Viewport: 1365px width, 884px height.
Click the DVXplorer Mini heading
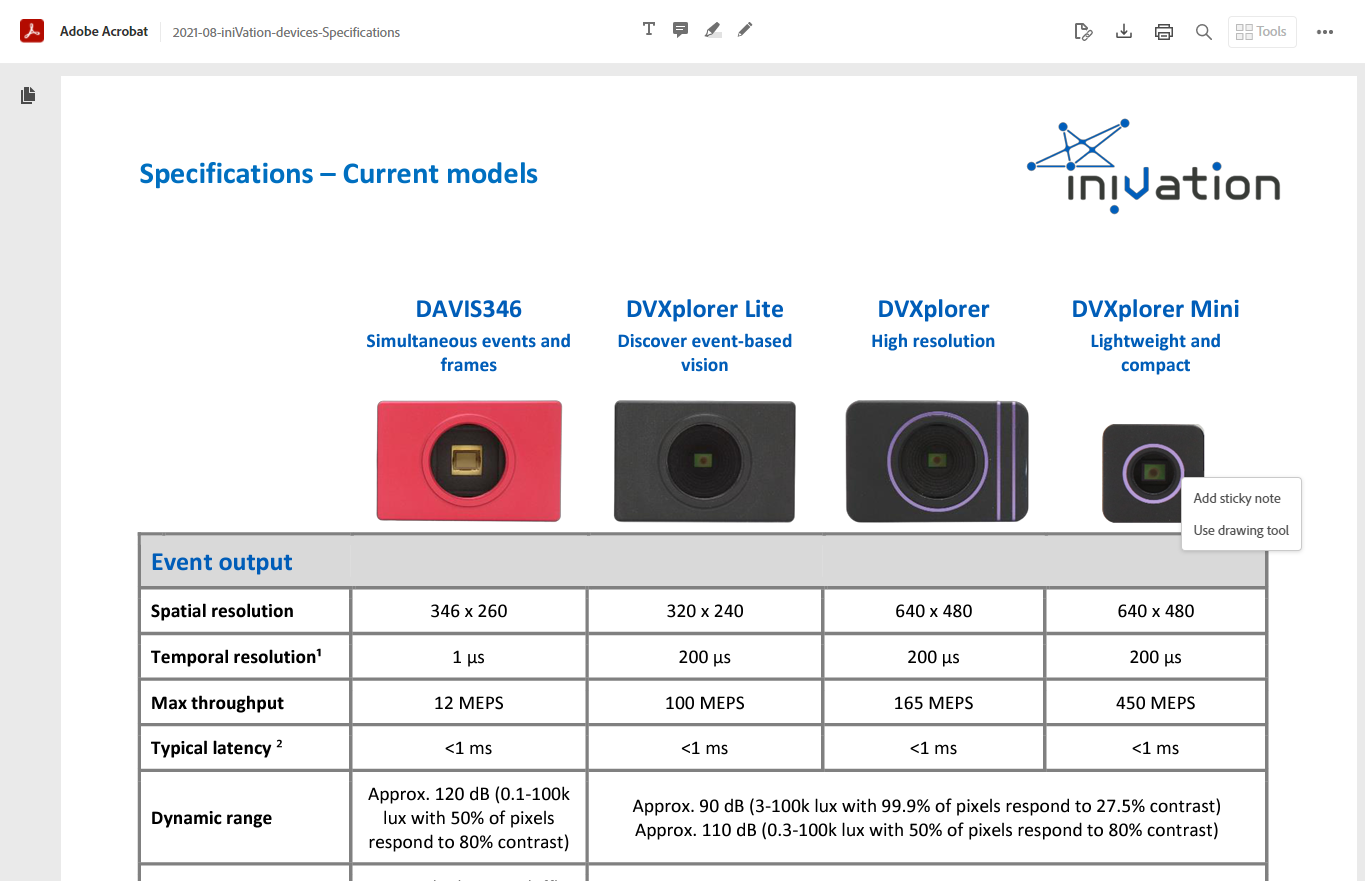coord(1155,309)
